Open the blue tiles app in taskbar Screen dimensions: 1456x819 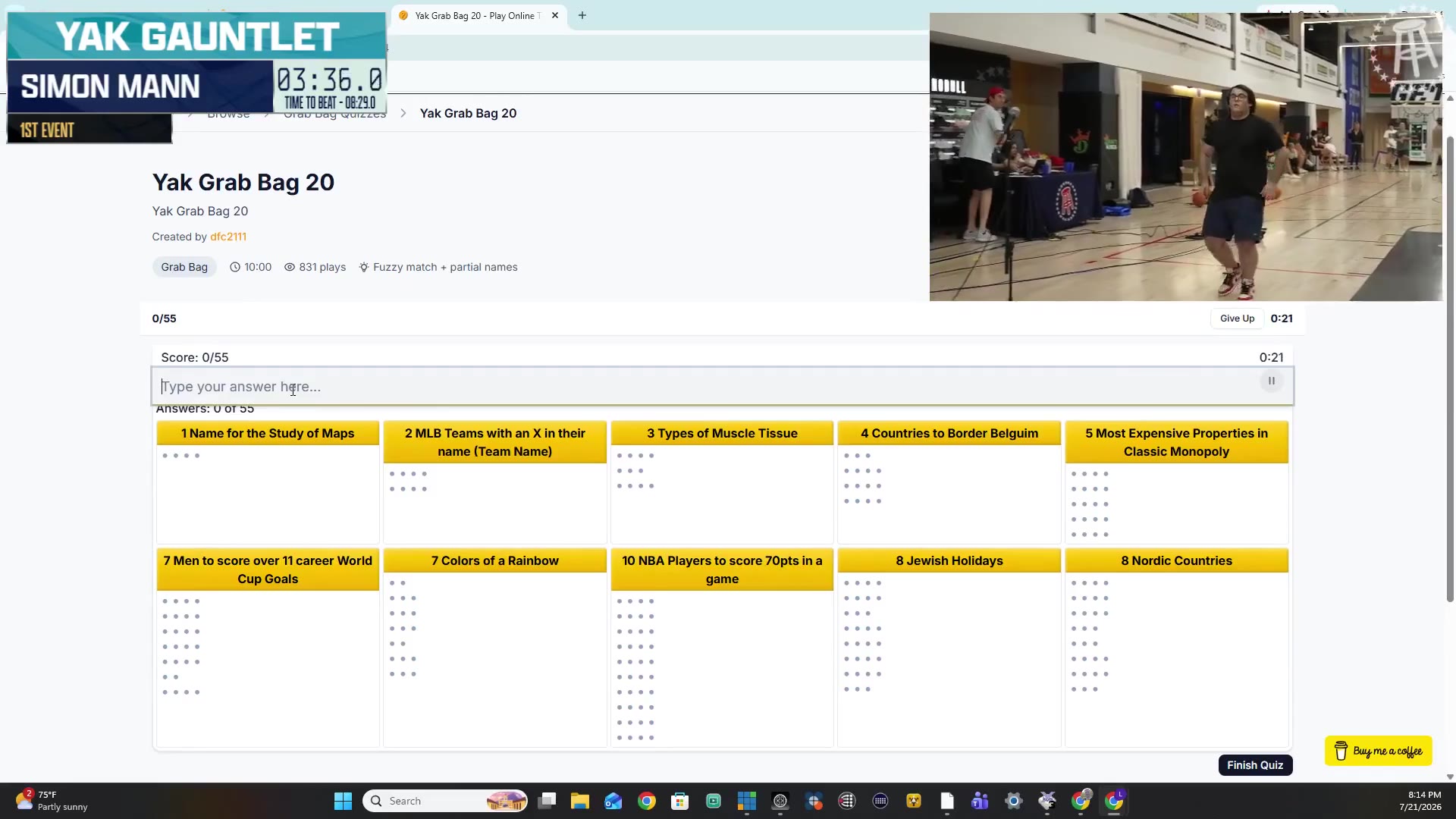[747, 801]
